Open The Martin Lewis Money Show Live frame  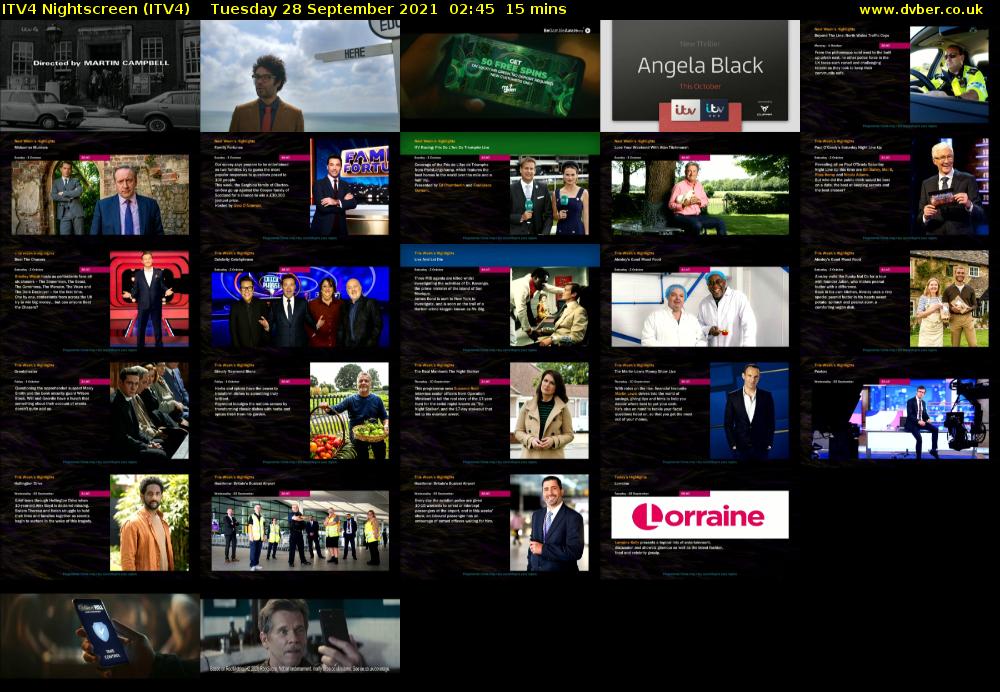[700, 412]
